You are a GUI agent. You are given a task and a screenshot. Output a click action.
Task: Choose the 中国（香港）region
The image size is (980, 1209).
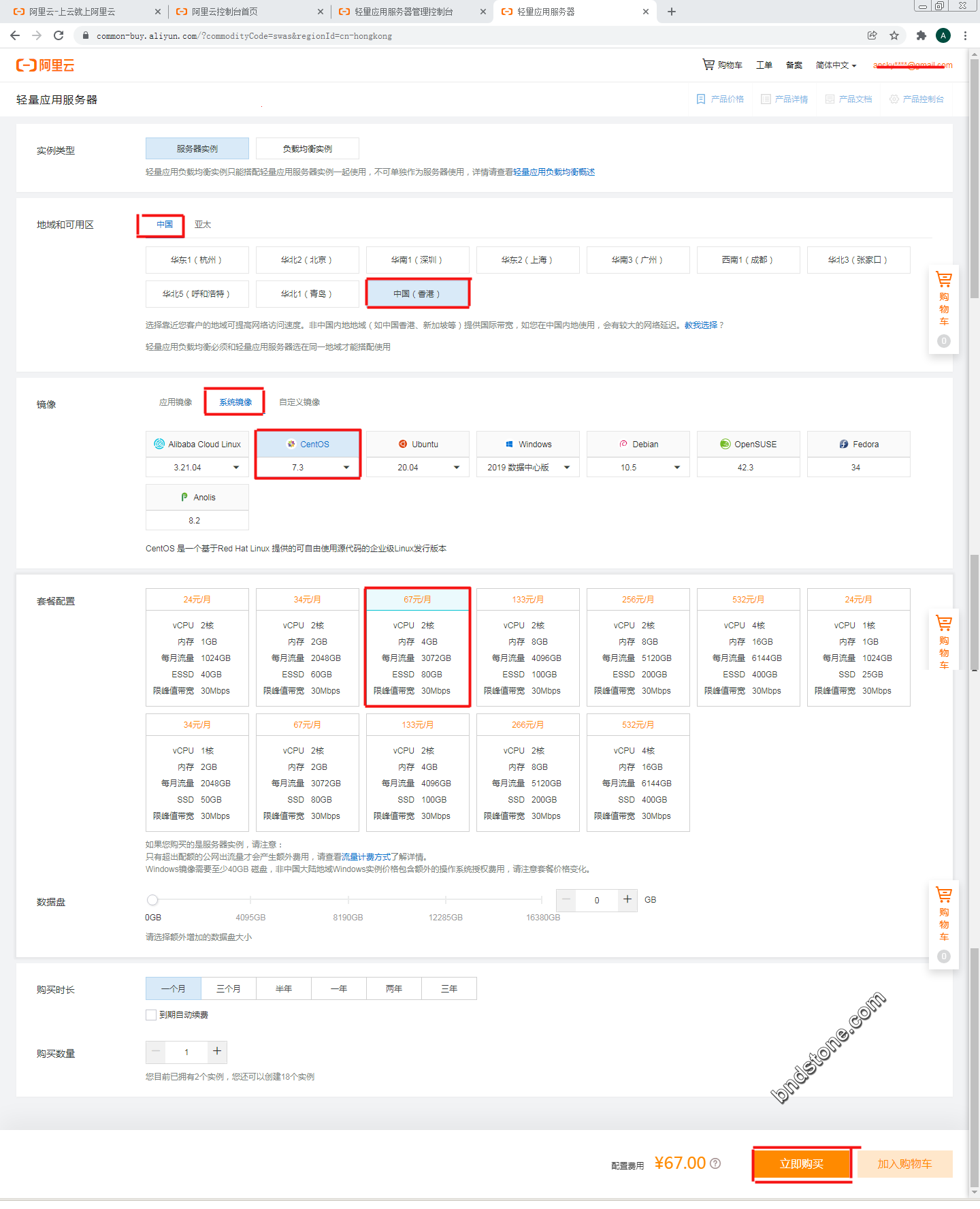point(418,293)
